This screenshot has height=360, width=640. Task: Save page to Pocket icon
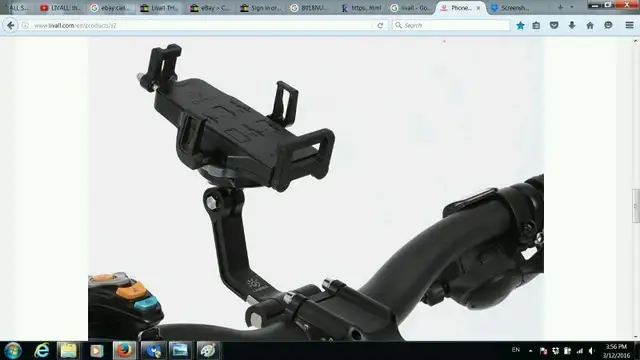(x=554, y=25)
